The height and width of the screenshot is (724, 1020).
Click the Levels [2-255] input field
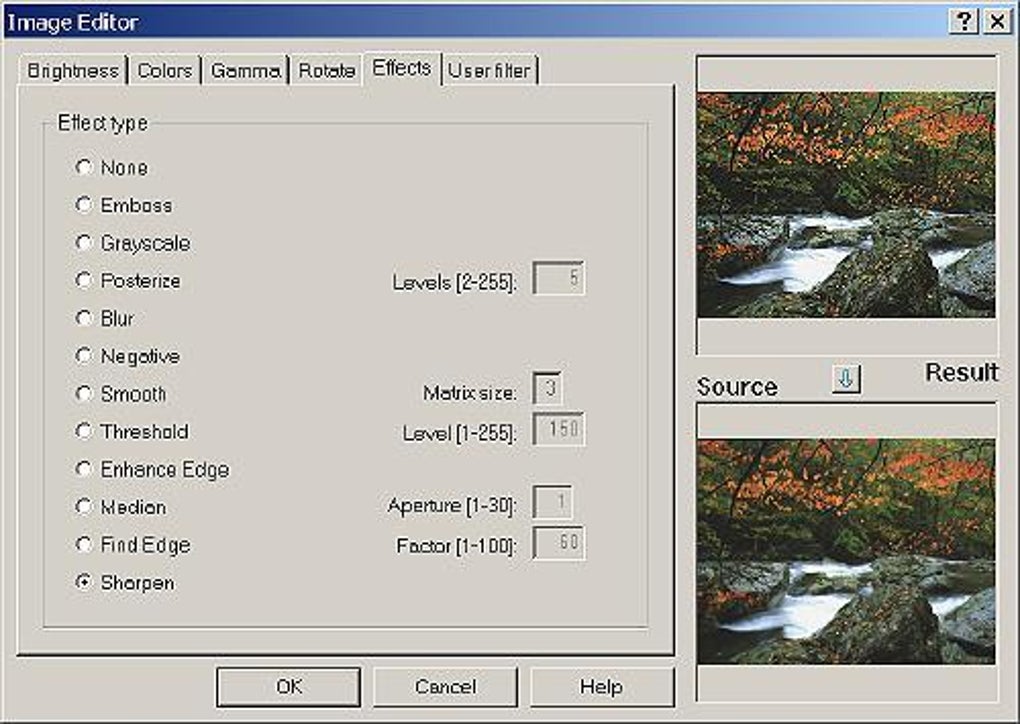point(558,278)
